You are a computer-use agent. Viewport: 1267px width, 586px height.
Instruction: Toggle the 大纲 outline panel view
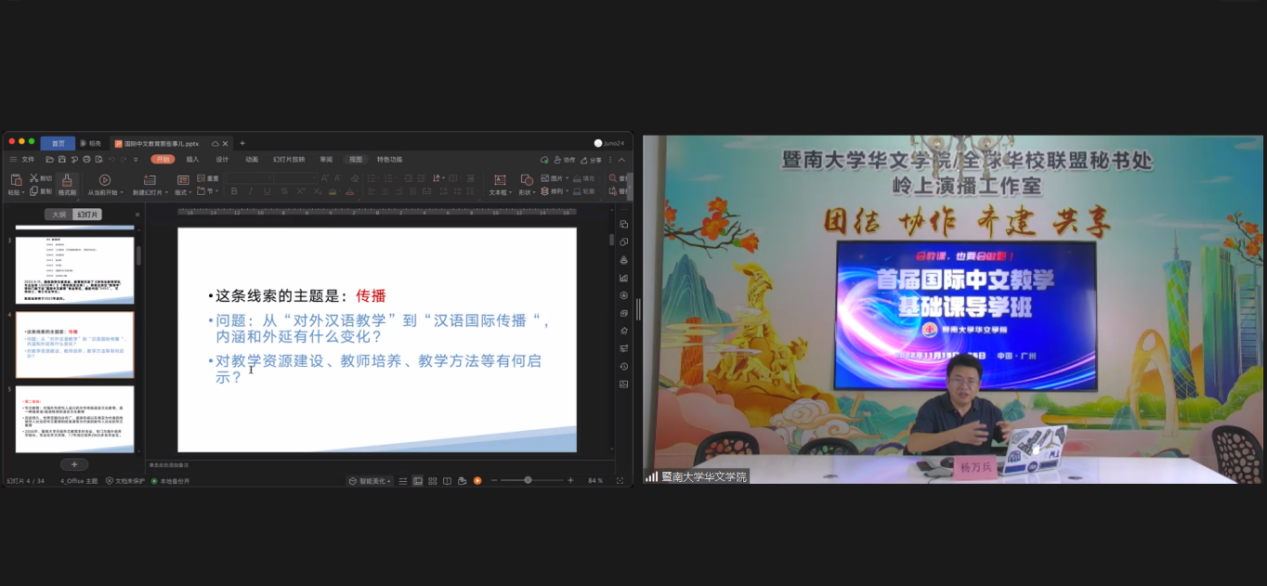tap(59, 214)
